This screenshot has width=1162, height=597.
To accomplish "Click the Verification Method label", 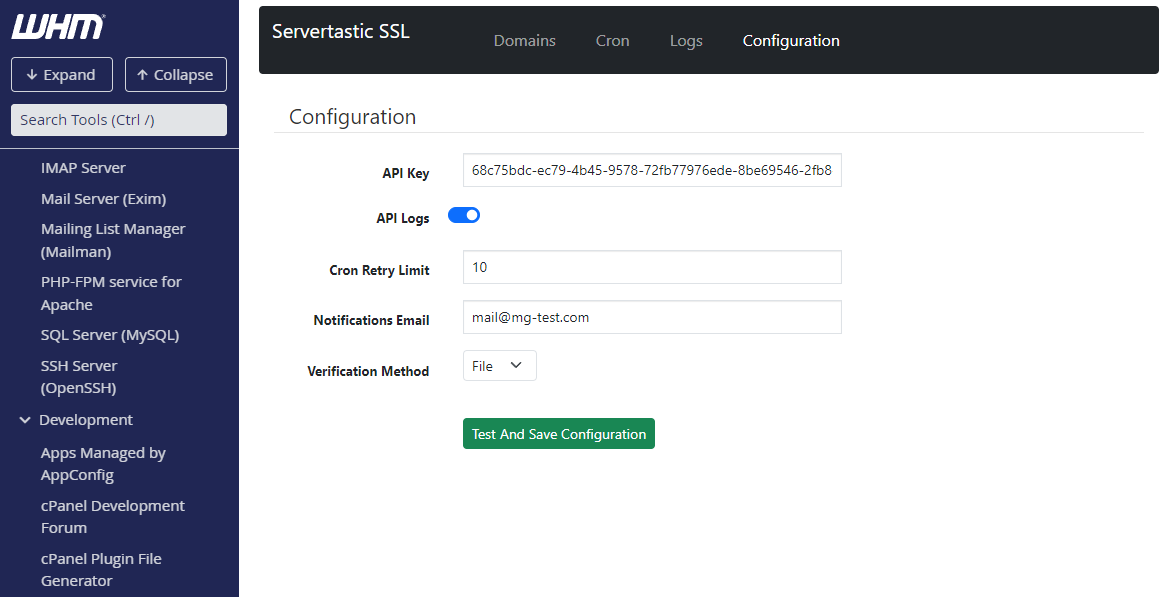I will point(368,371).
